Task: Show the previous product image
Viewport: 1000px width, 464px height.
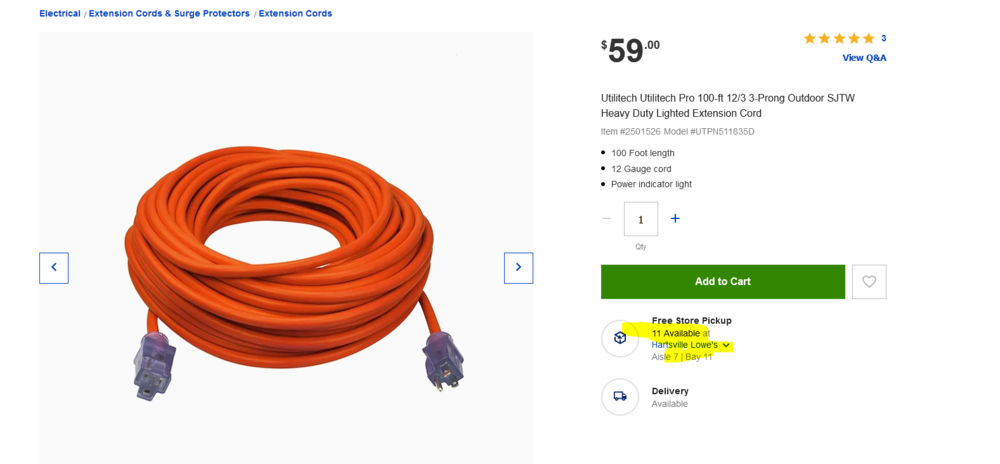Action: click(54, 268)
